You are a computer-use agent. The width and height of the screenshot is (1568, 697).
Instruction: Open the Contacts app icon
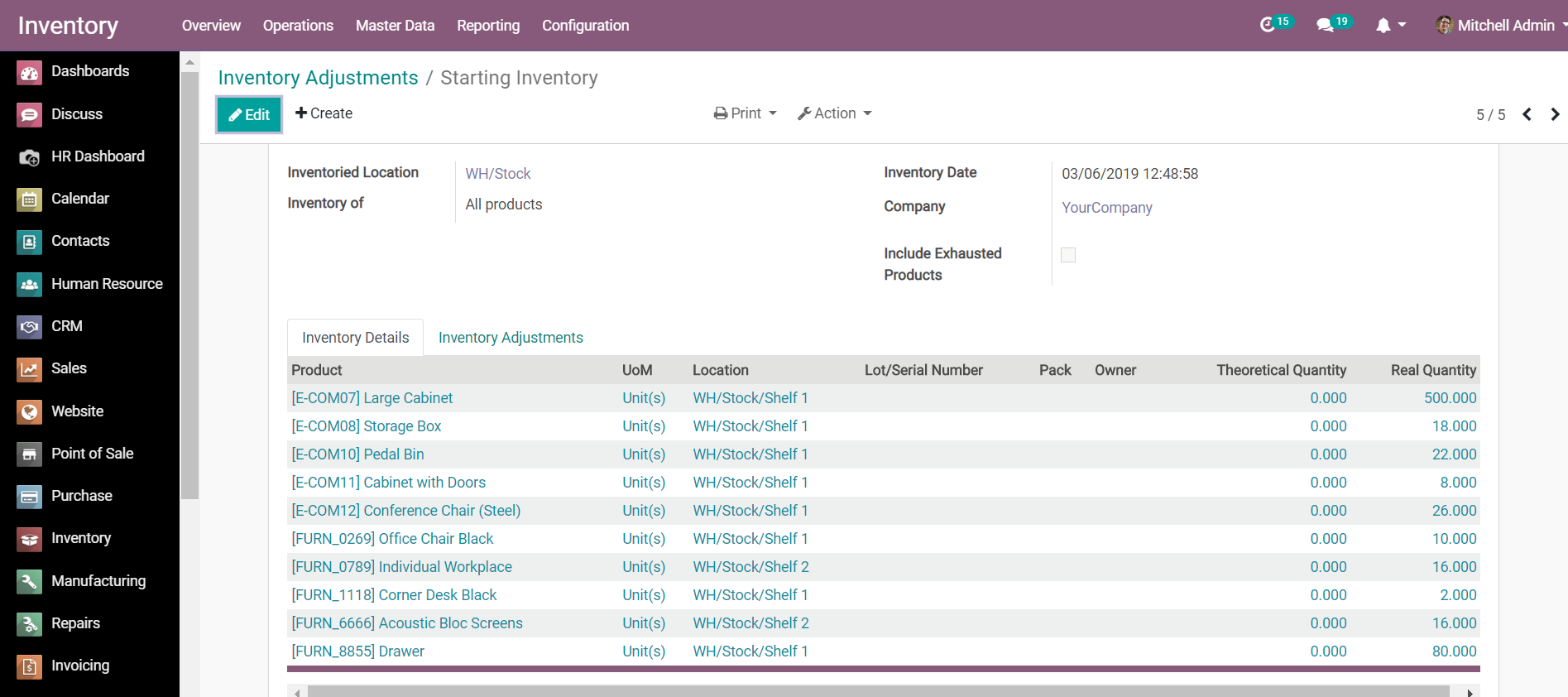(30, 241)
